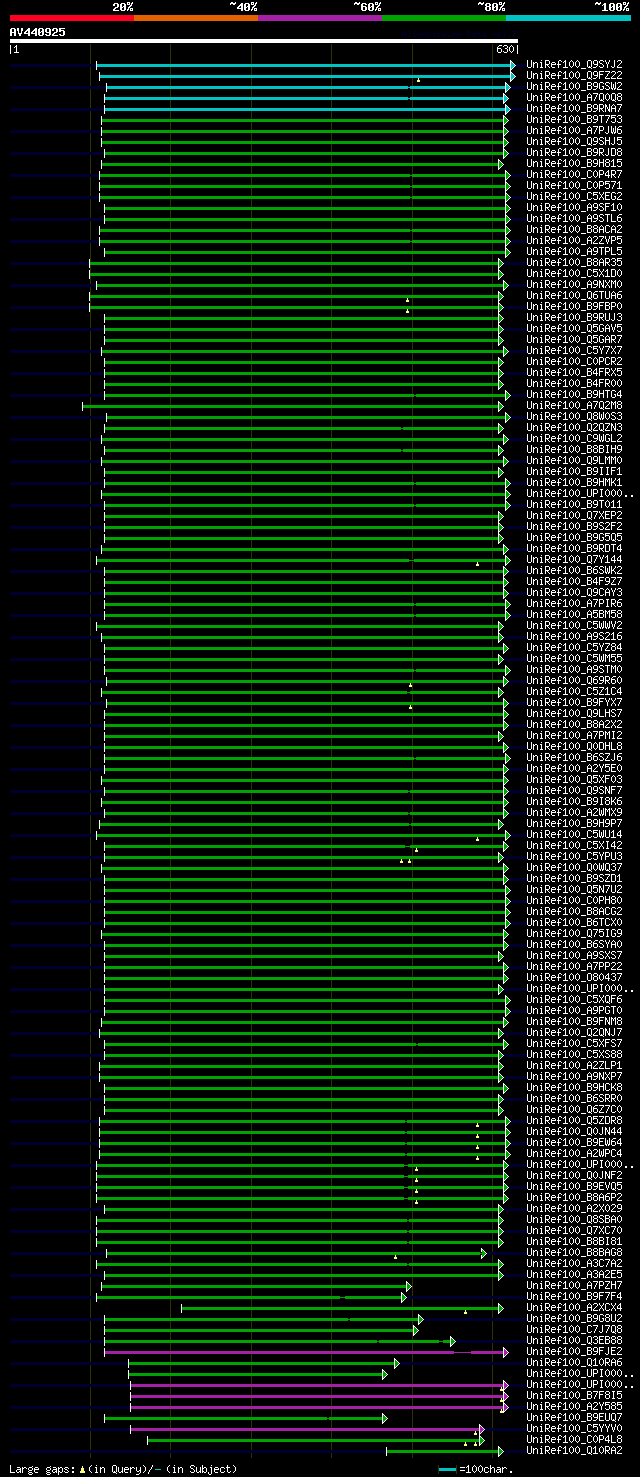Select the UniRef100_Q3EB88 label
The image size is (640, 1477).
(574, 1340)
